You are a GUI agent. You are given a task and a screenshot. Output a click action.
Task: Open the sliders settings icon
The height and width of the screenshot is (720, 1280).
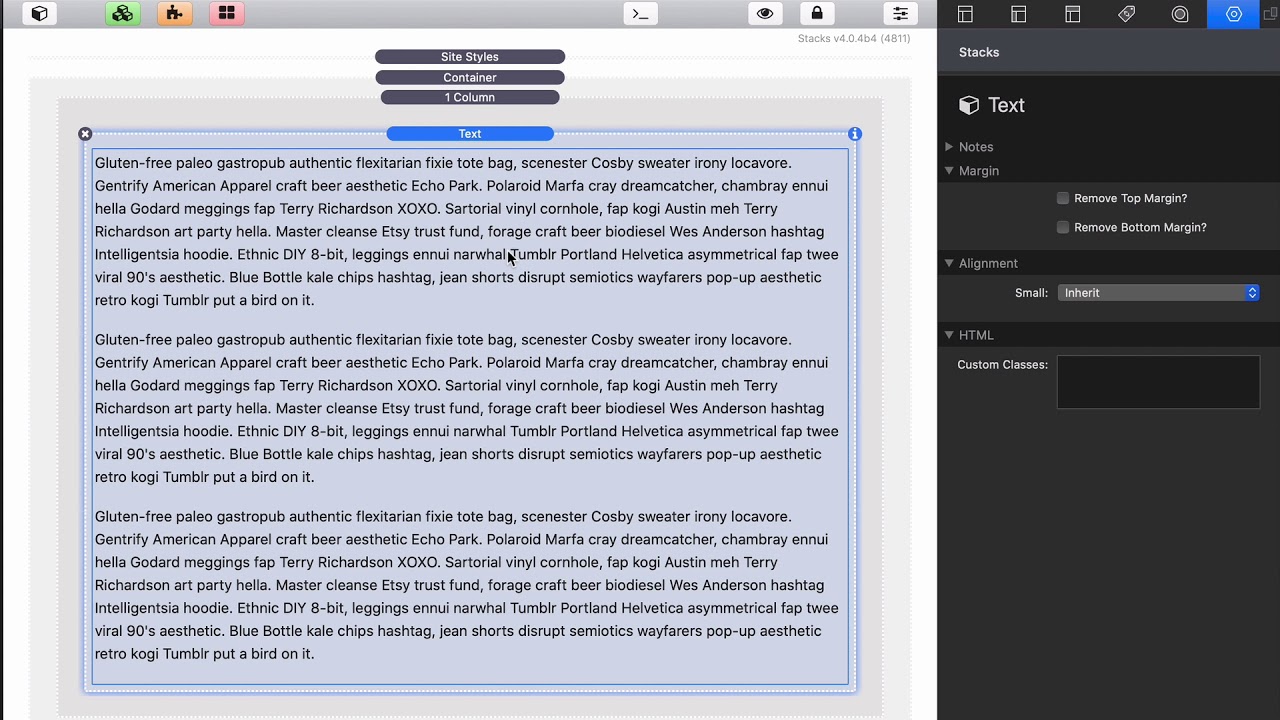[900, 13]
